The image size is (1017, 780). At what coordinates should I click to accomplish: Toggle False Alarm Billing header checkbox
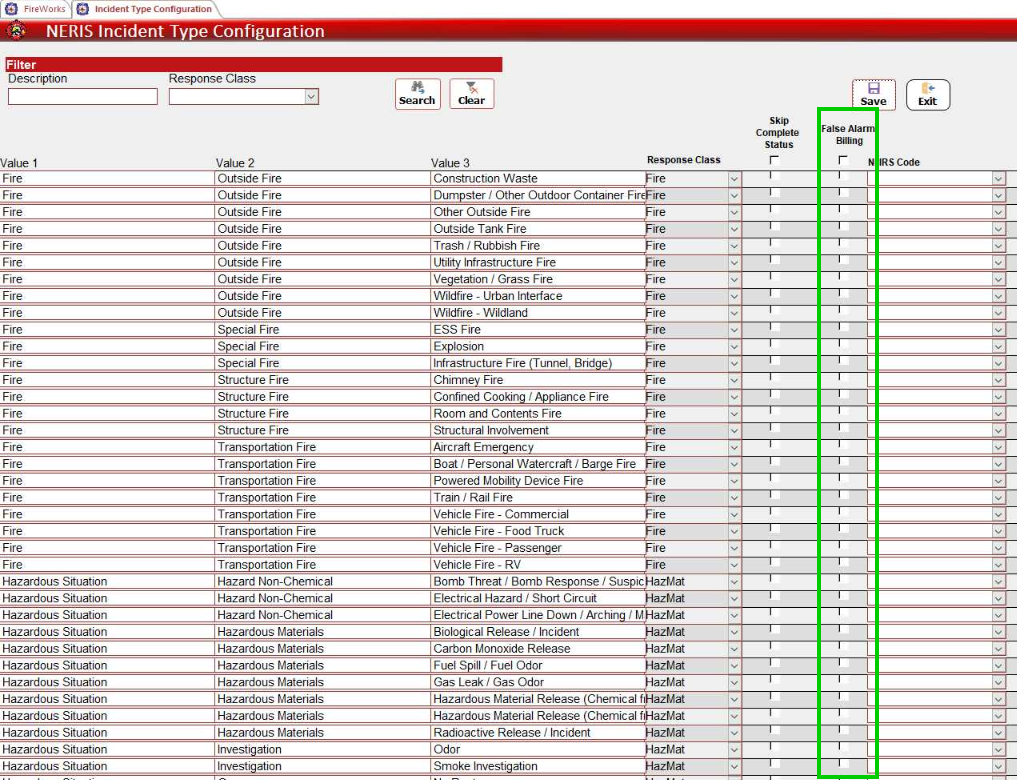tap(843, 160)
